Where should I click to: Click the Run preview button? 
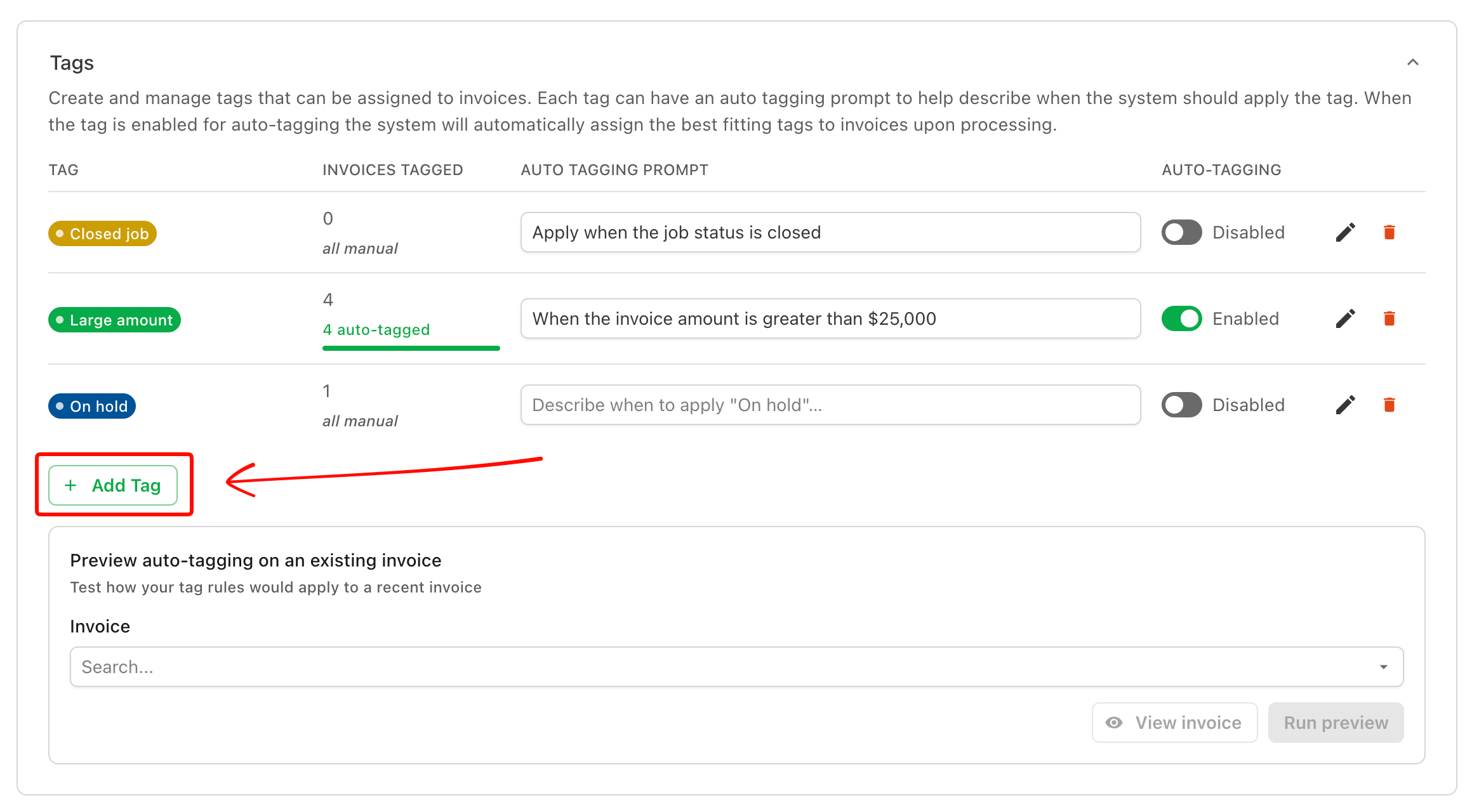1336,723
